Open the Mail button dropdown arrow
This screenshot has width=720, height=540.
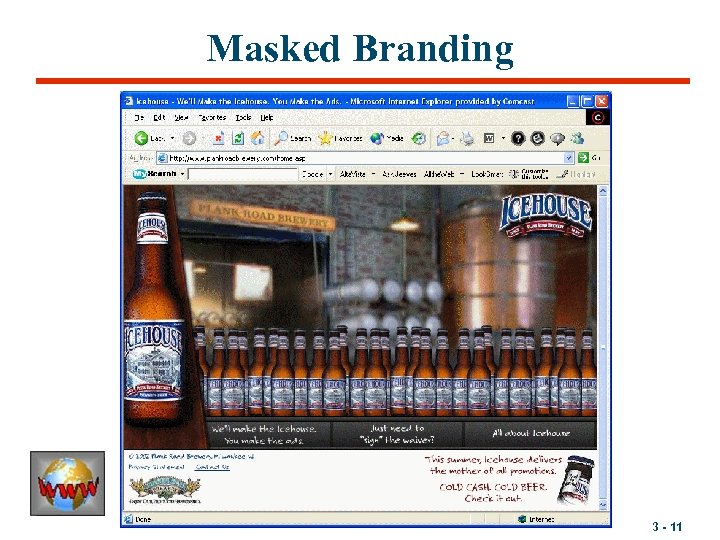tap(453, 138)
